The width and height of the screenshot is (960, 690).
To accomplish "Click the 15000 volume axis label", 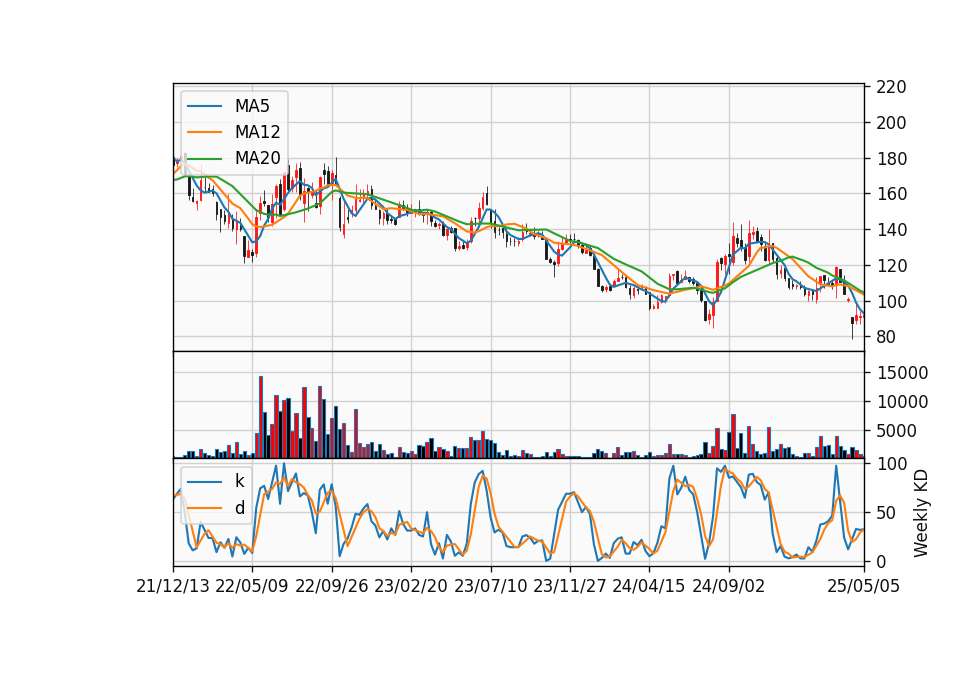I will click(902, 373).
